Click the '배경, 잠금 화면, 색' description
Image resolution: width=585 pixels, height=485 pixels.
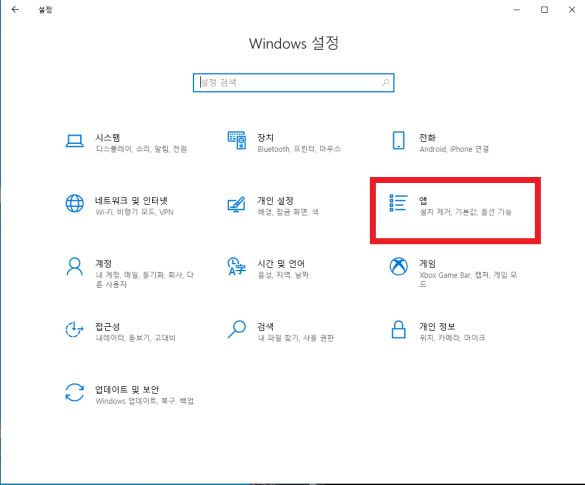point(288,212)
